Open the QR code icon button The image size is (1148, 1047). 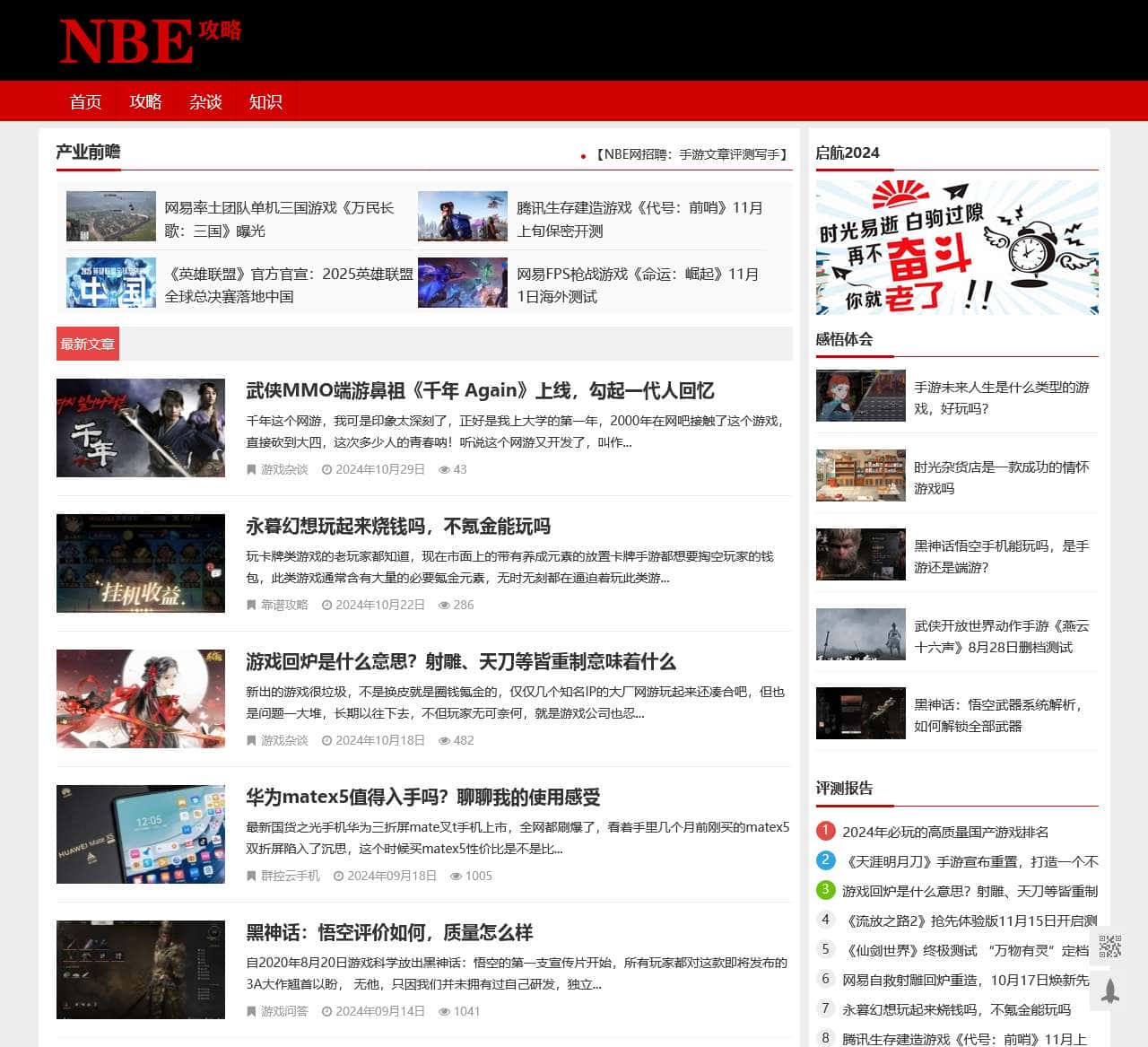pyautogui.click(x=1109, y=947)
